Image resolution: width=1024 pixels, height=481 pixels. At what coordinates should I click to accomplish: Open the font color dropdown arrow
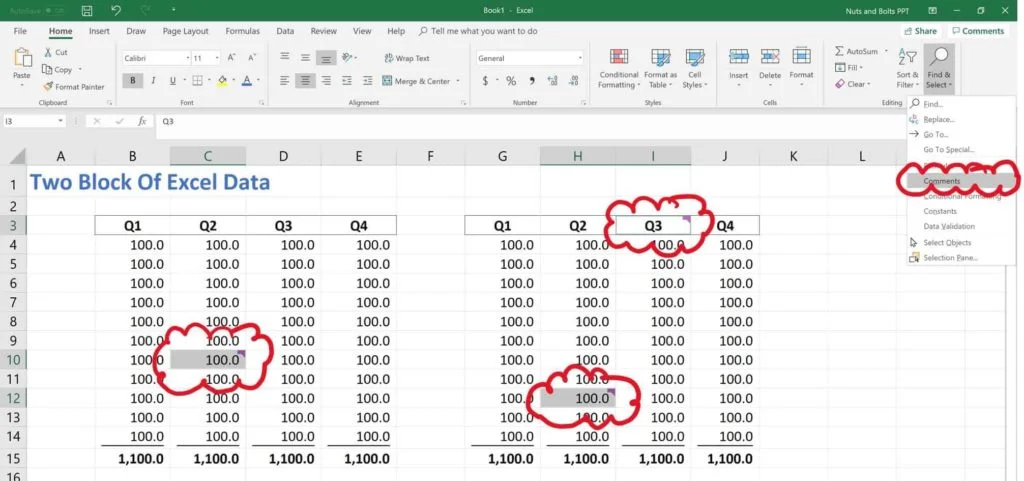pos(258,81)
